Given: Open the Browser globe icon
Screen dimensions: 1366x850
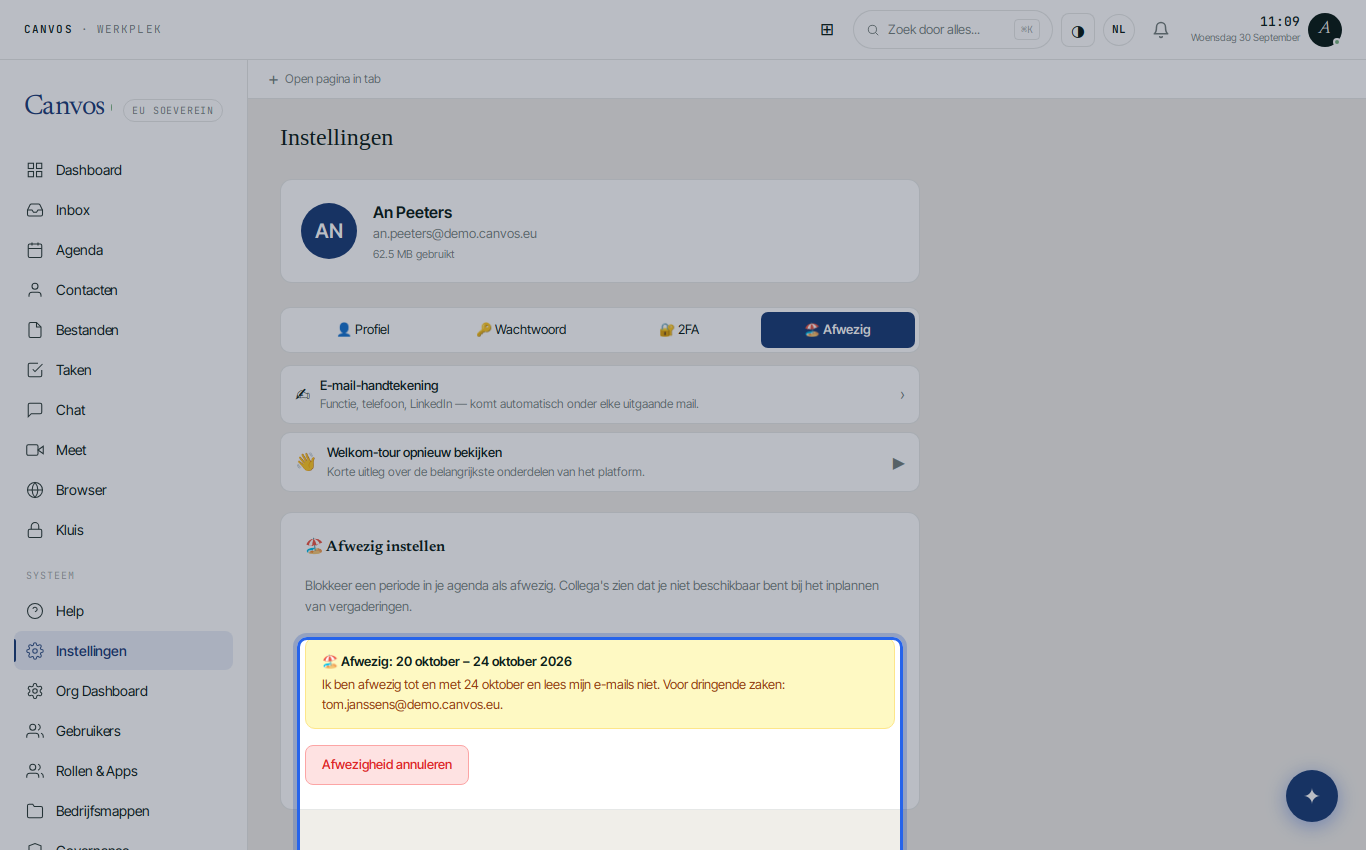Looking at the screenshot, I should coord(35,490).
